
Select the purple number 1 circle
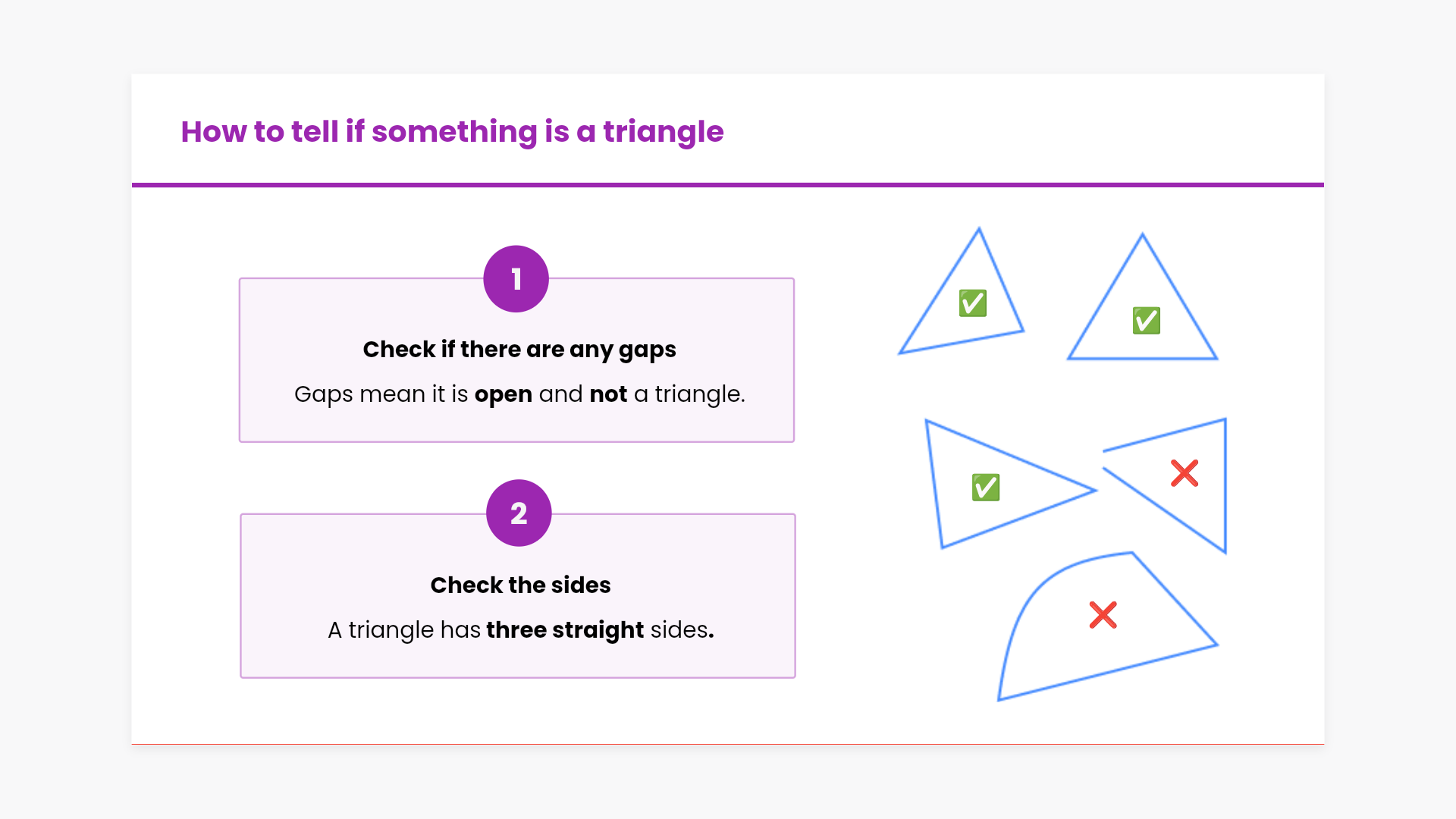tap(516, 279)
